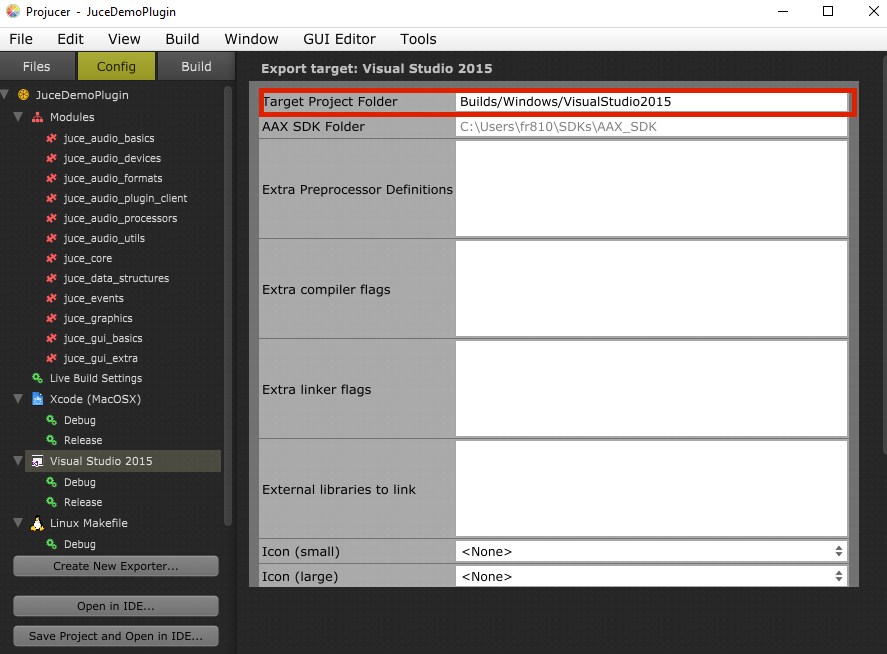Click the juce_audio_devices module icon

click(x=51, y=158)
